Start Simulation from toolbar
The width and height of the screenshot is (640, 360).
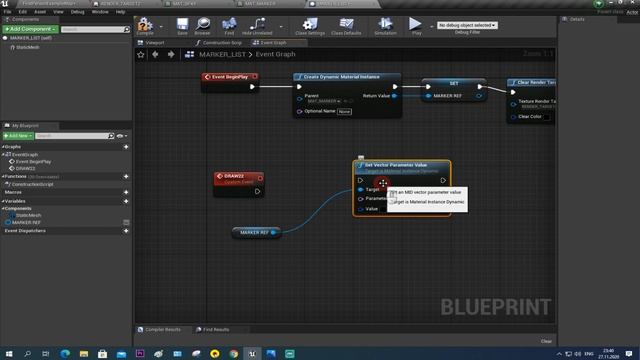385,25
